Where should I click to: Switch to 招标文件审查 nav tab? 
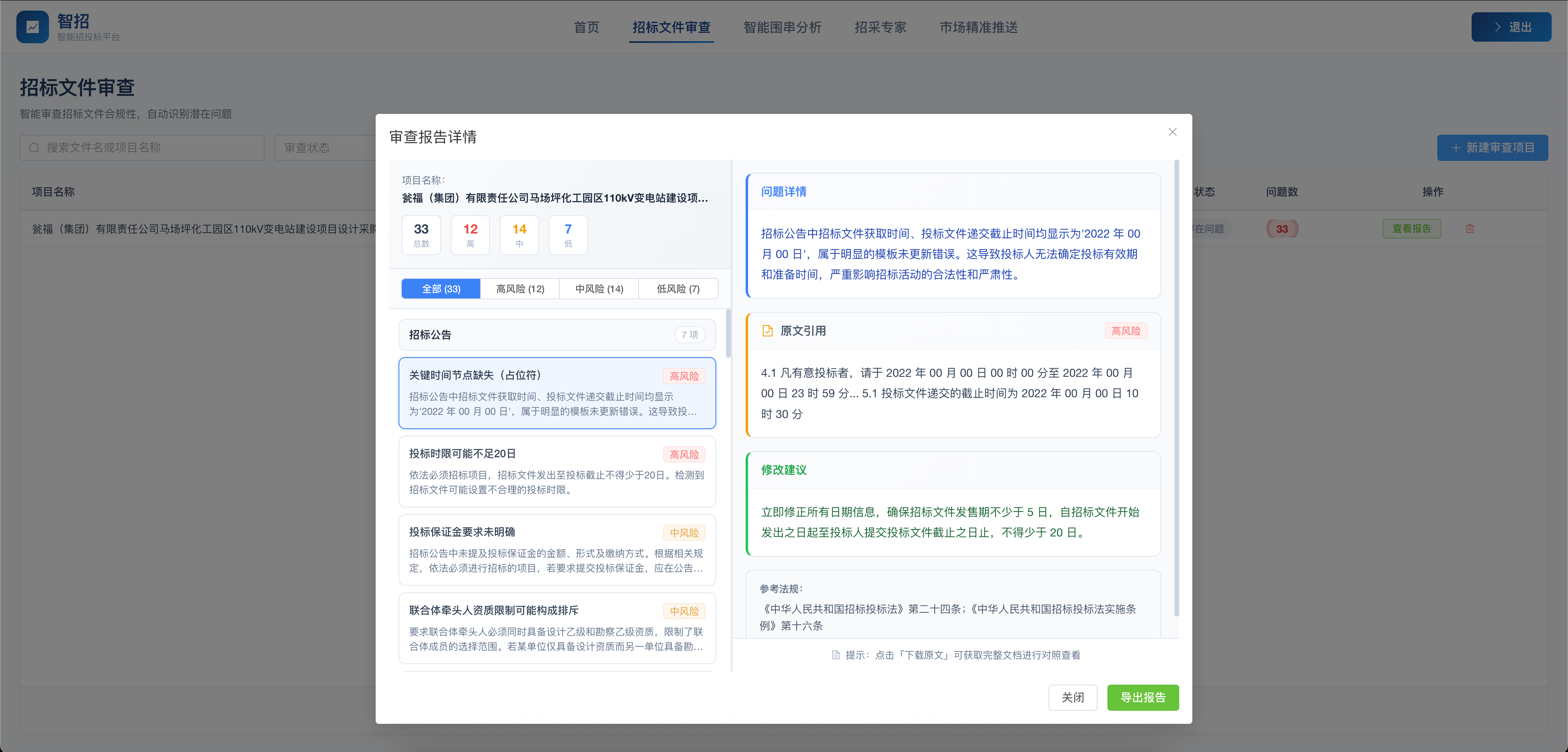point(671,27)
